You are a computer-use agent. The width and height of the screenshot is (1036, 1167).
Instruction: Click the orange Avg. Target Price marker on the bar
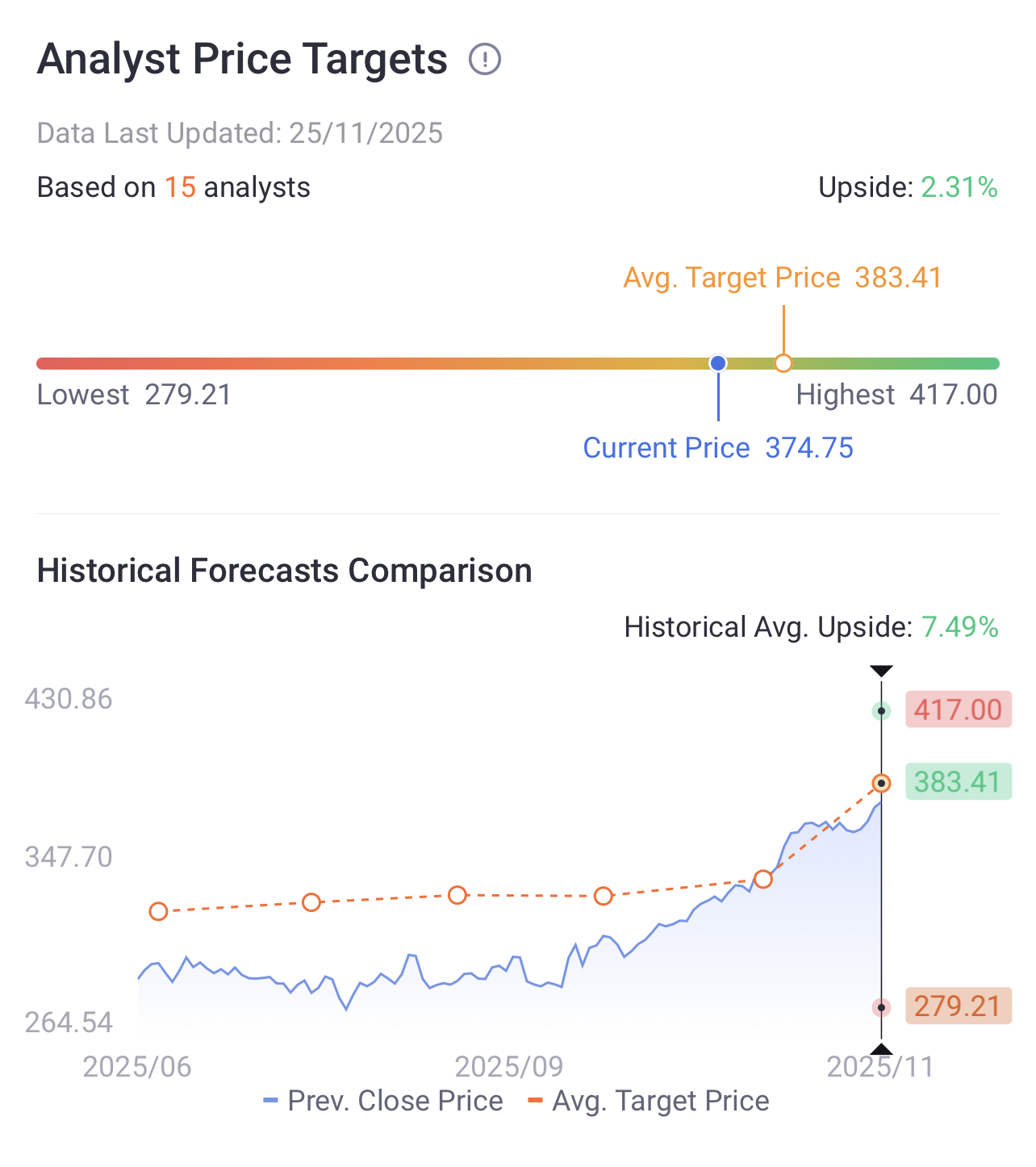point(783,363)
